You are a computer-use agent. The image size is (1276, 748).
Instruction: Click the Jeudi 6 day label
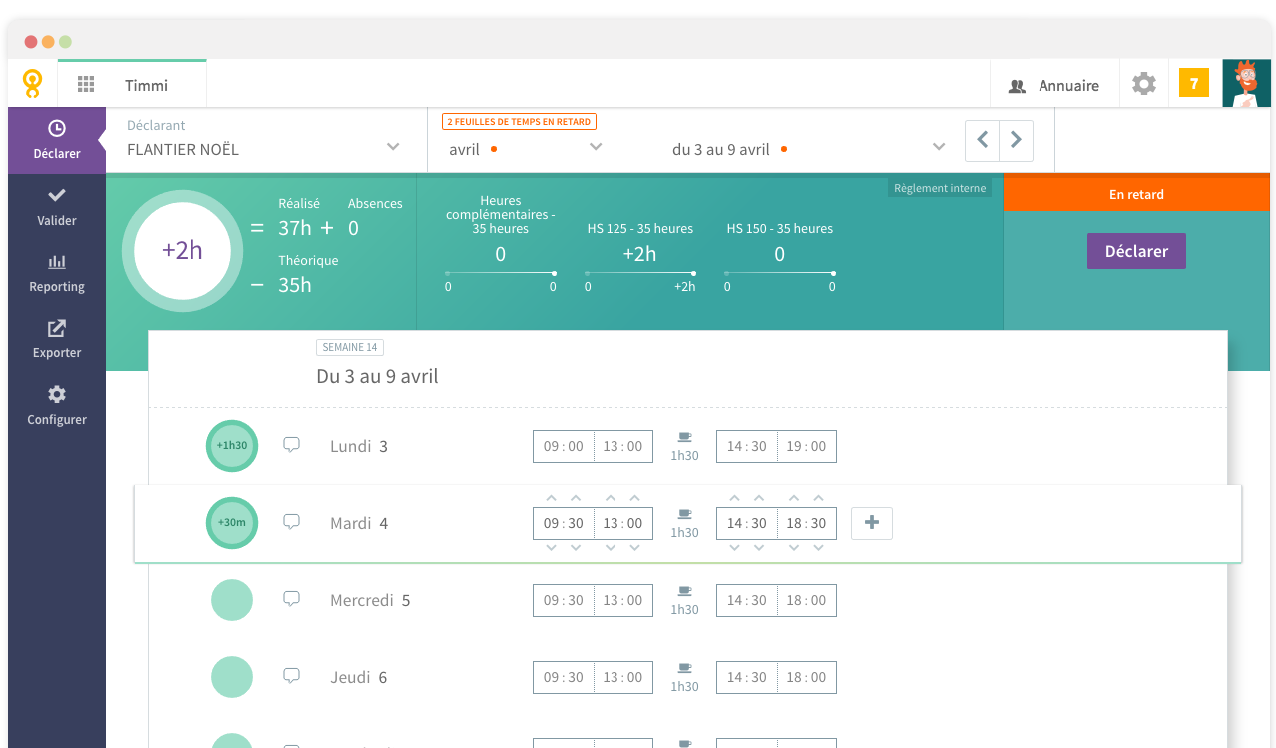(x=358, y=678)
